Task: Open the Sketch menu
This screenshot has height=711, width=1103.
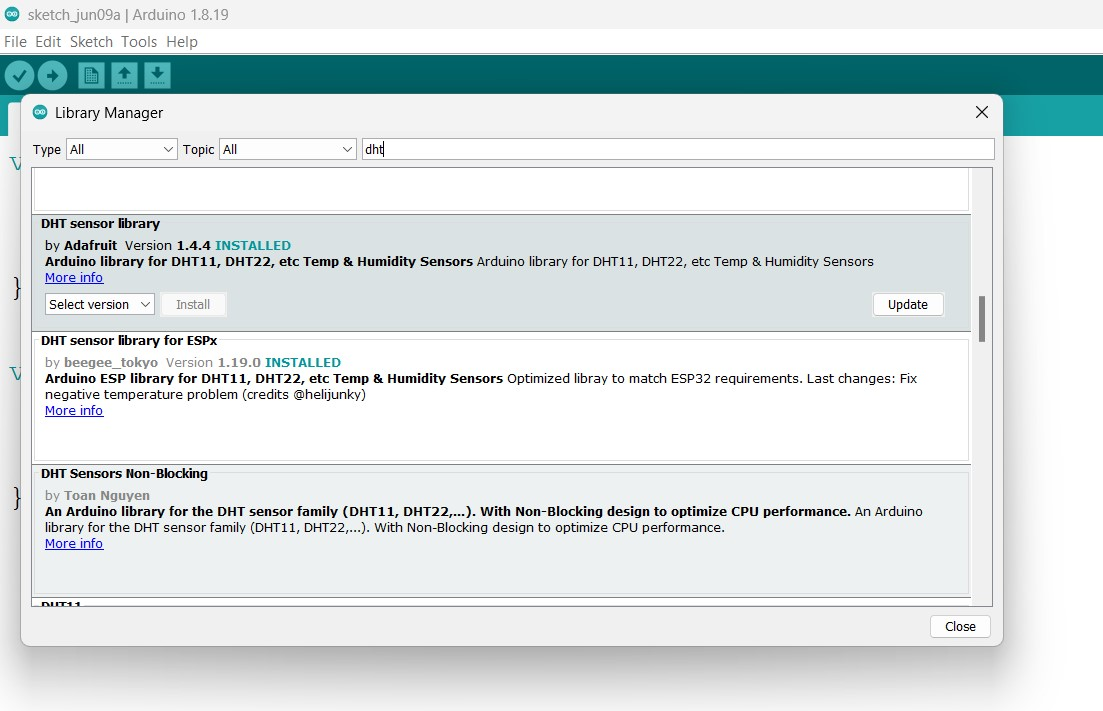Action: click(x=91, y=42)
